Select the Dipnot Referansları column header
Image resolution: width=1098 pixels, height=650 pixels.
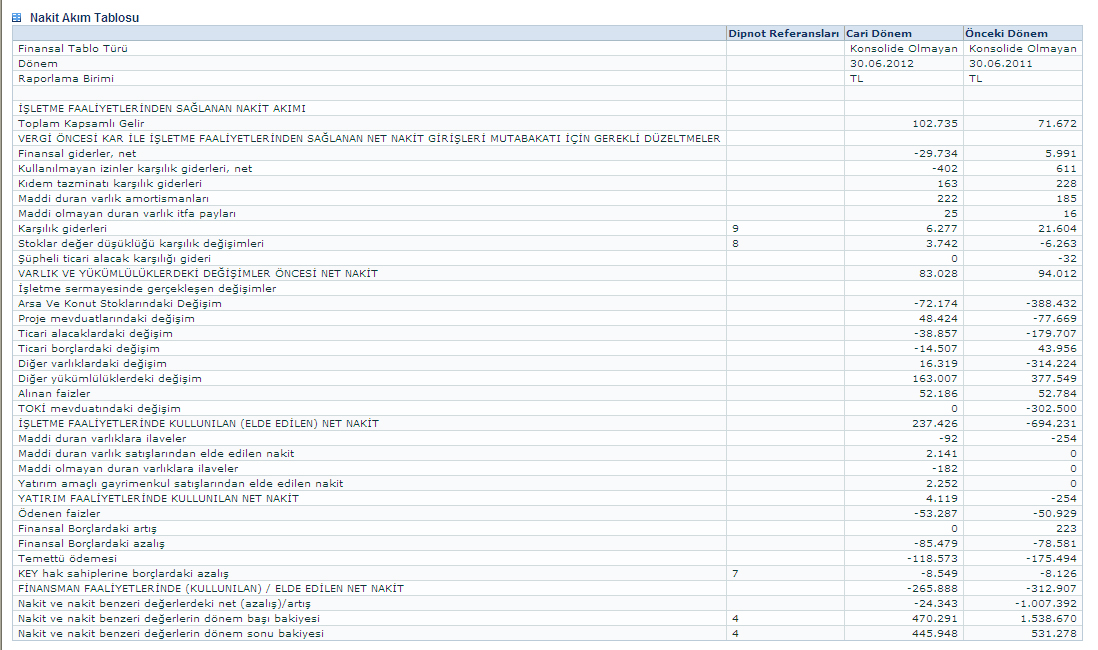click(784, 34)
